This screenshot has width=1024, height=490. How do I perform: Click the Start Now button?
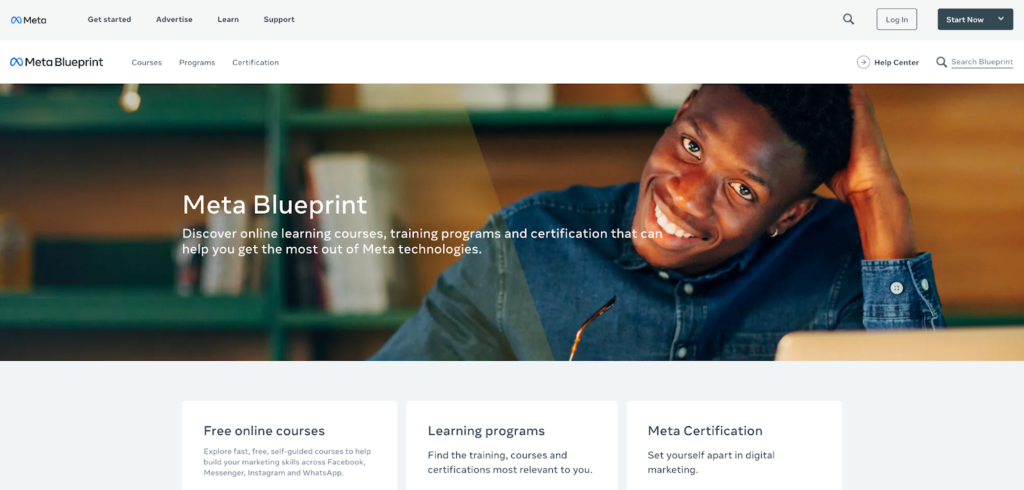tap(975, 19)
